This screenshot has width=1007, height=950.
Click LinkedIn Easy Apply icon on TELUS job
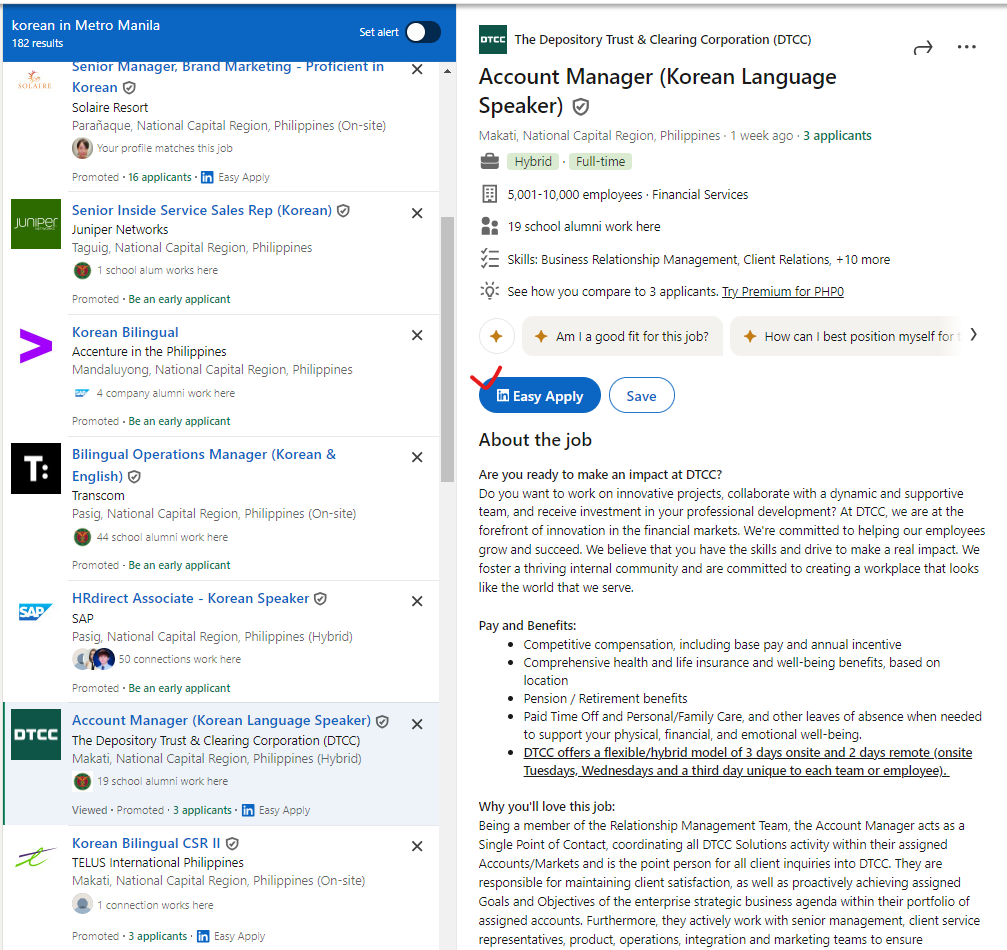tap(203, 937)
